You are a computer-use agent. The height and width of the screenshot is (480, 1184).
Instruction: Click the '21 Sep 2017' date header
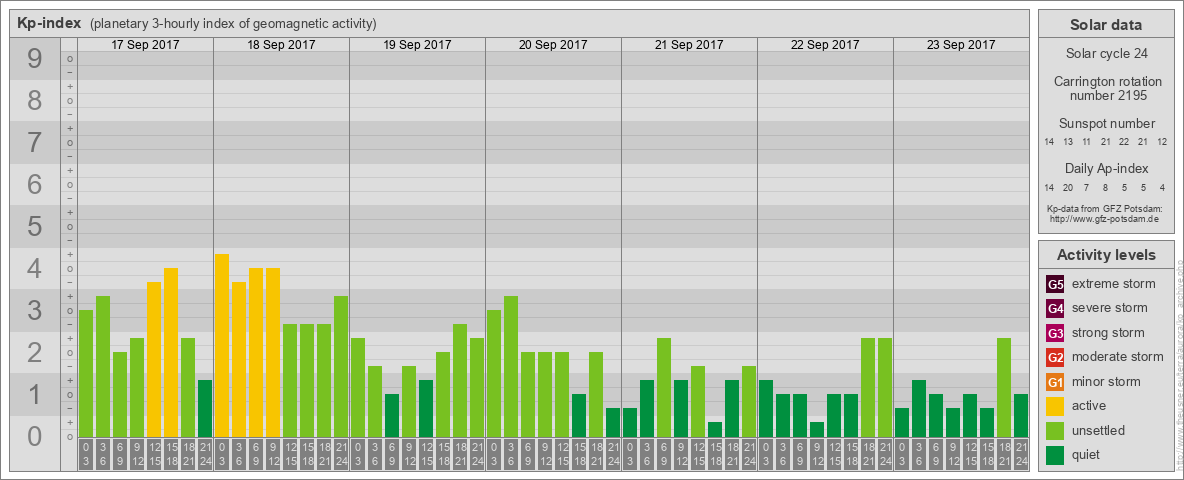(x=689, y=45)
